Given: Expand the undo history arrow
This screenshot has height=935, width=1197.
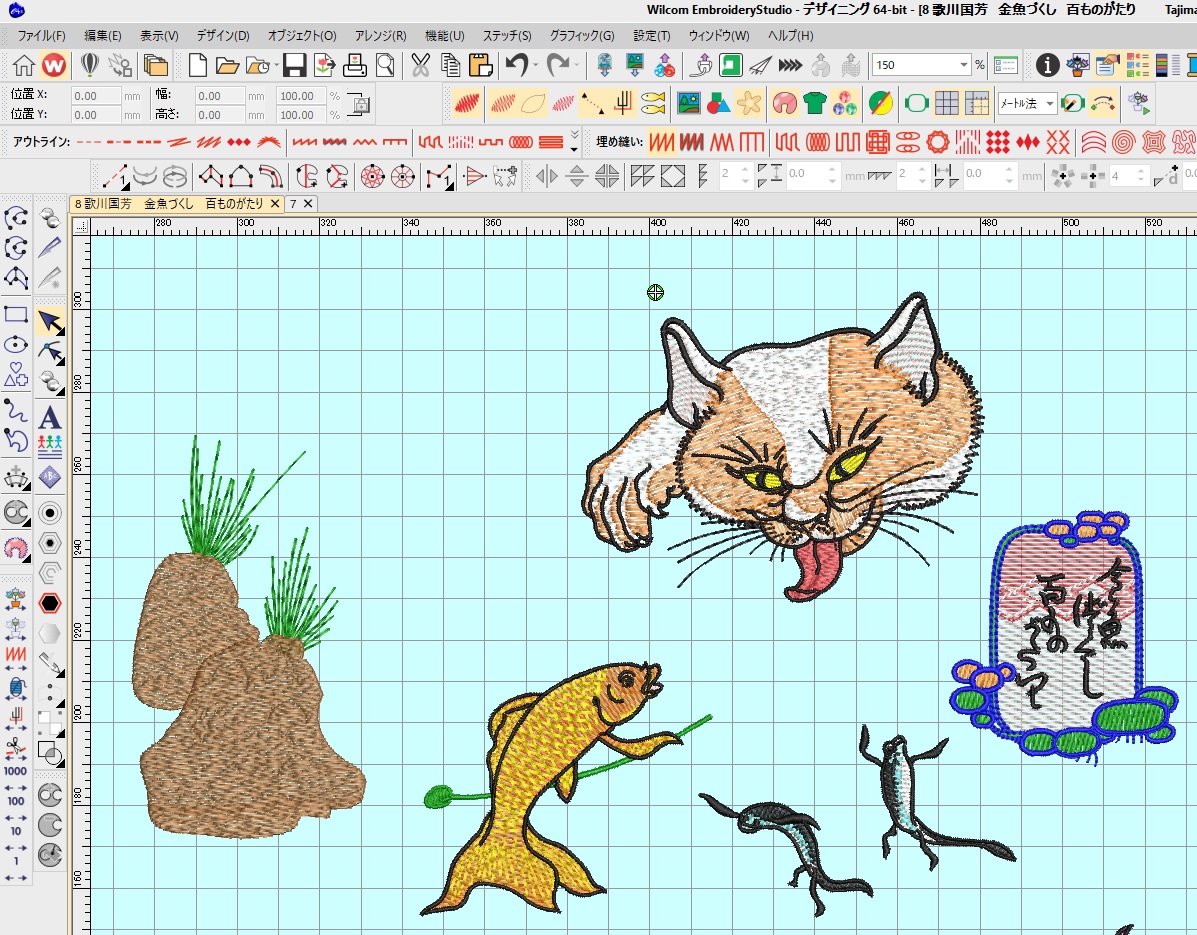Looking at the screenshot, I should point(535,65).
